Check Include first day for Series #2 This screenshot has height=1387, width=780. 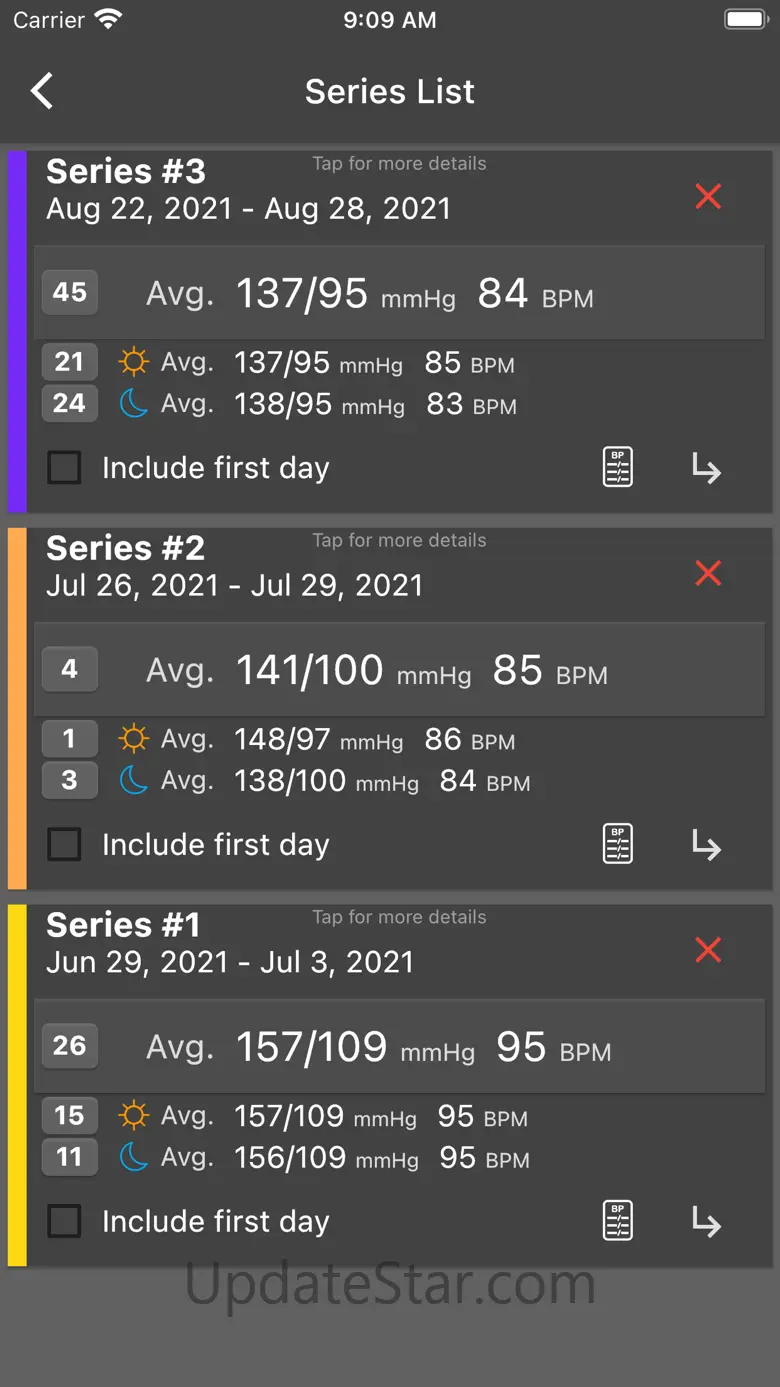pyautogui.click(x=65, y=844)
